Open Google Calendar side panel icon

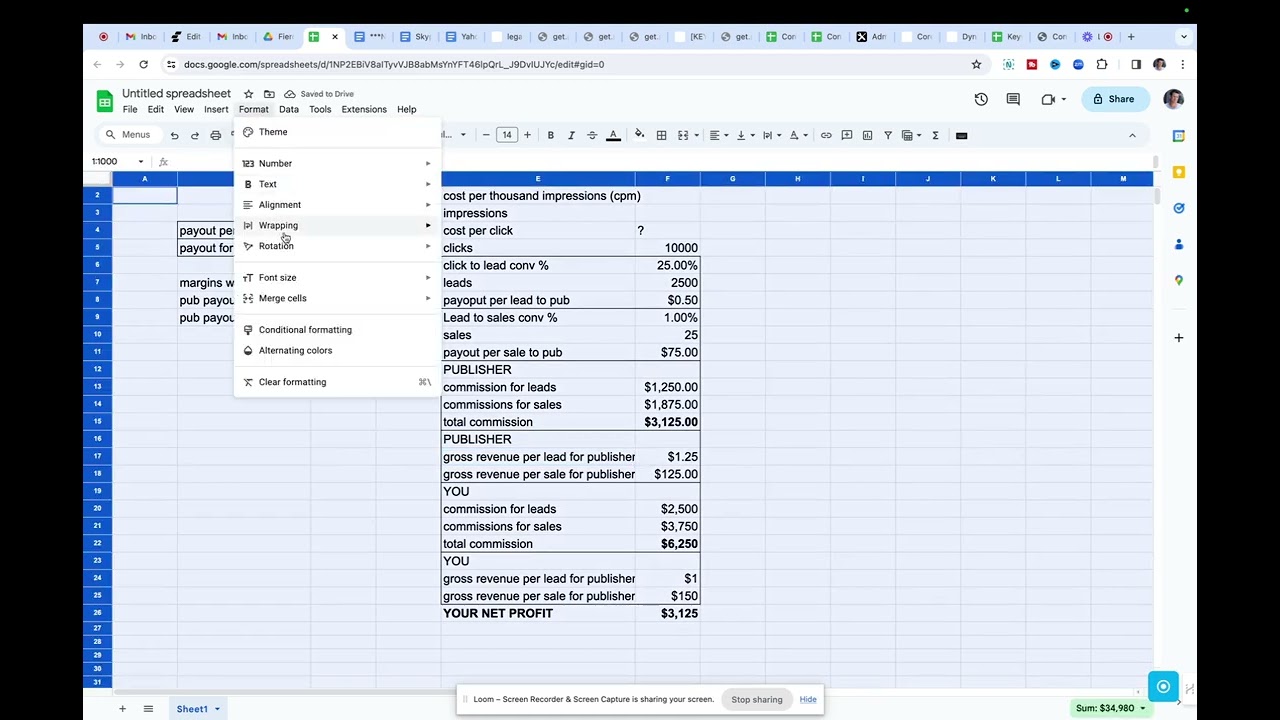(x=1179, y=136)
